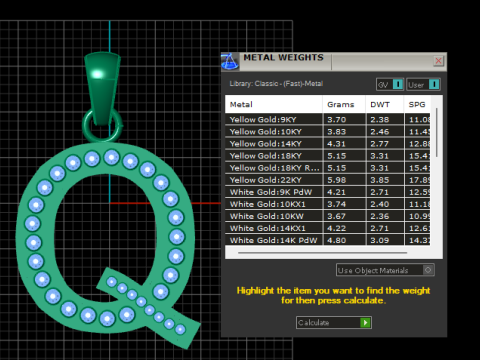The width and height of the screenshot is (480, 360).
Task: Click the 5.98 grams cell
Action: tap(344, 180)
